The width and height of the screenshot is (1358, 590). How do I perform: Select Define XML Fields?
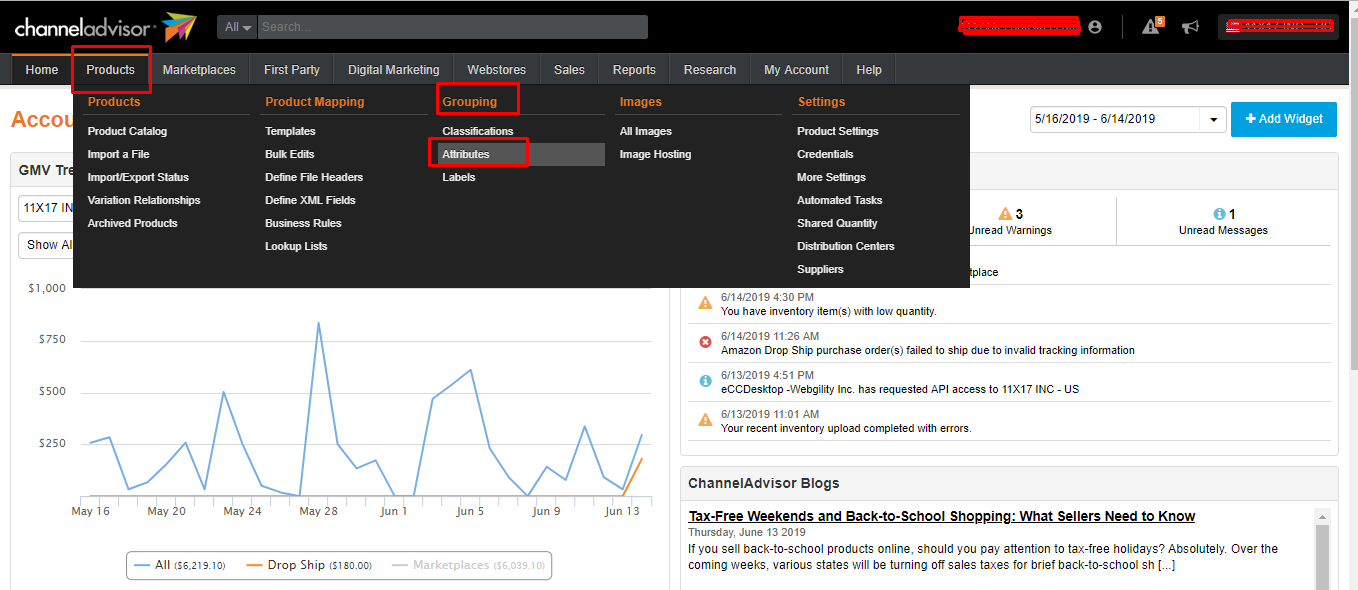pos(310,200)
